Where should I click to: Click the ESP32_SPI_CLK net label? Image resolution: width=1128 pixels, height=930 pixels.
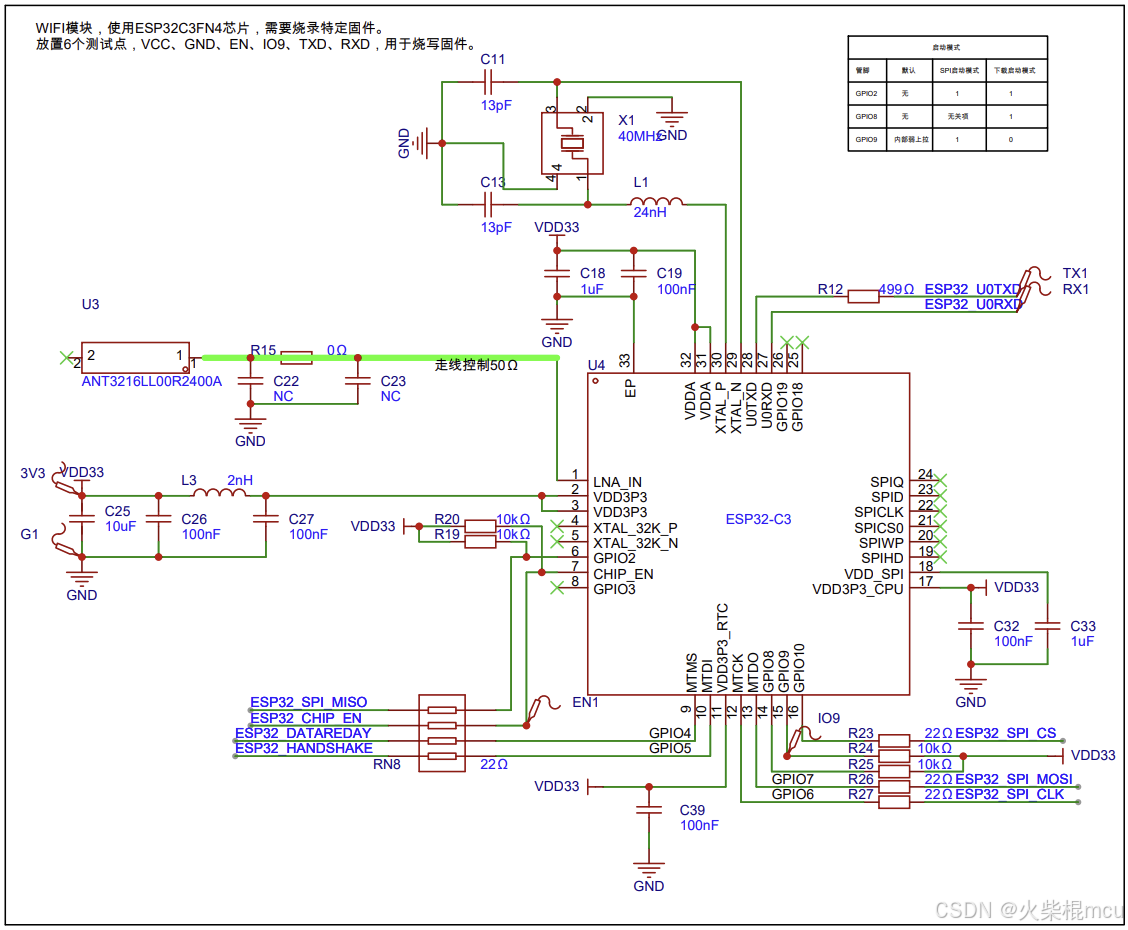click(x=1010, y=794)
